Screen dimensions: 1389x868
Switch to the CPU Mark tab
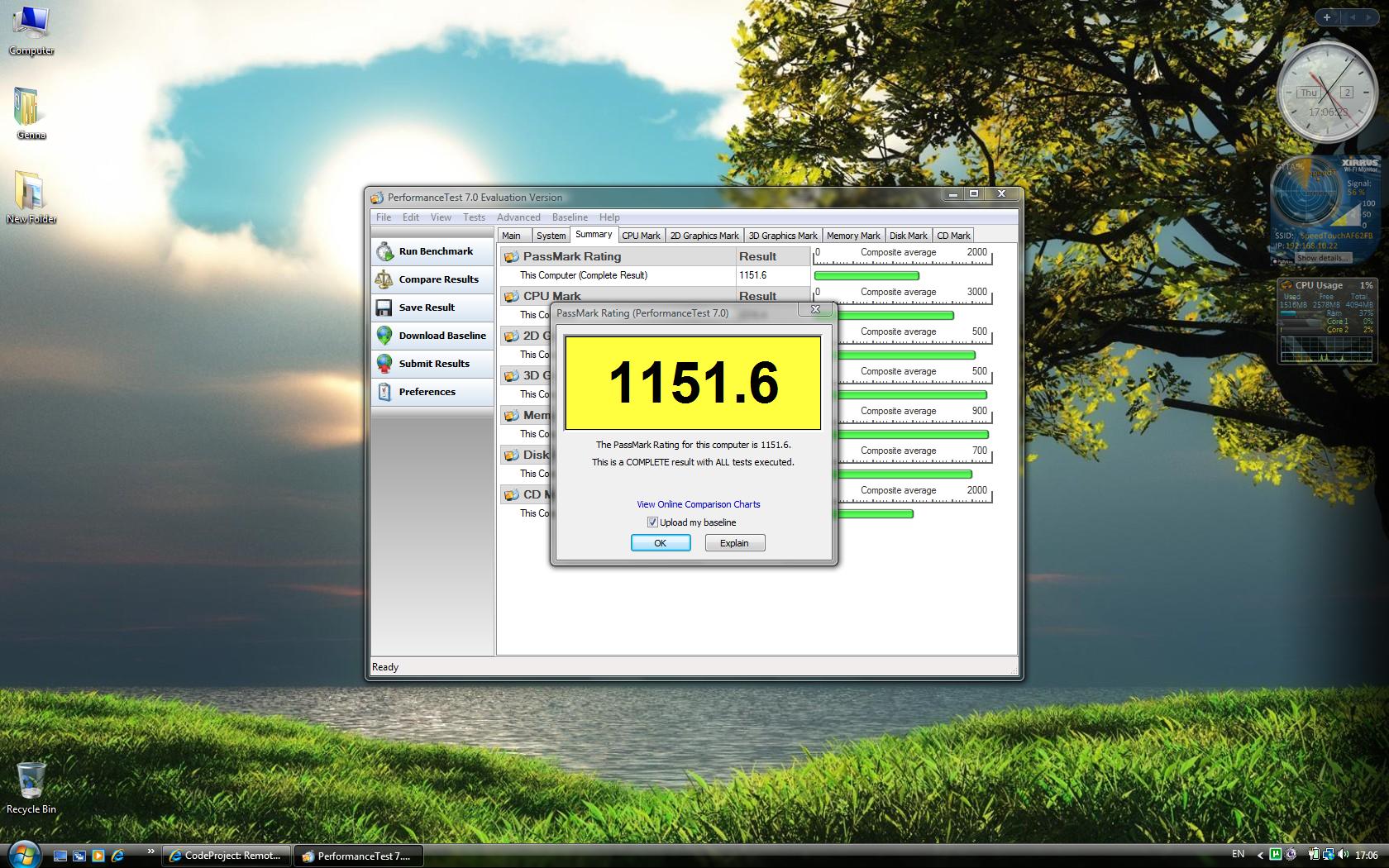(641, 236)
